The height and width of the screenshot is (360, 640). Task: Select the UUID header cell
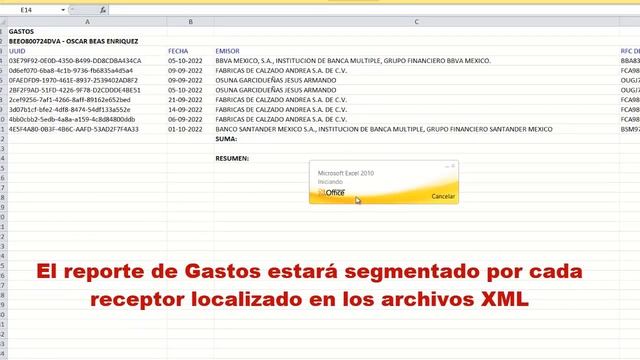pyautogui.click(x=87, y=51)
